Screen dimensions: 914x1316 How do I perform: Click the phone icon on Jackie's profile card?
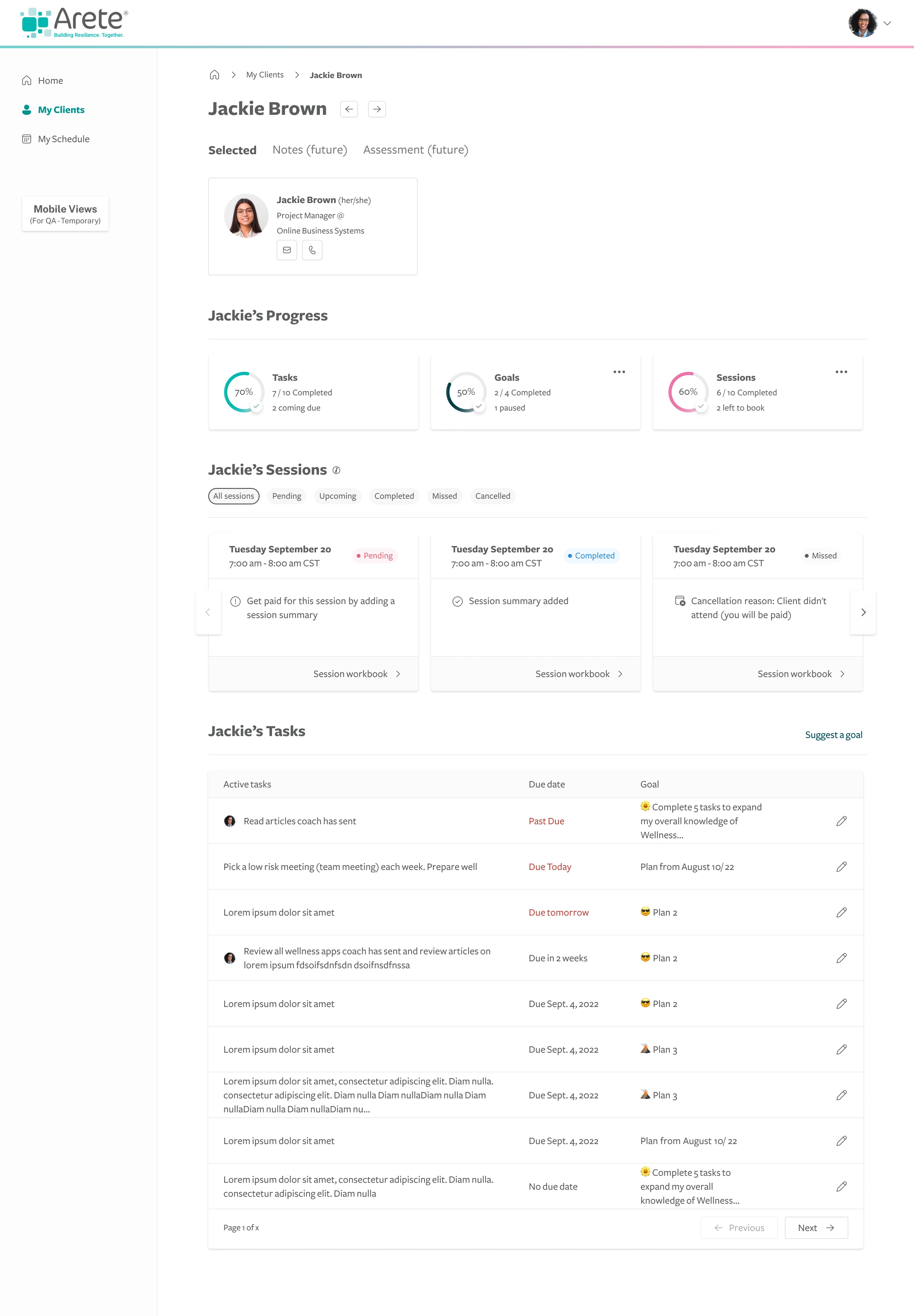[x=312, y=250]
